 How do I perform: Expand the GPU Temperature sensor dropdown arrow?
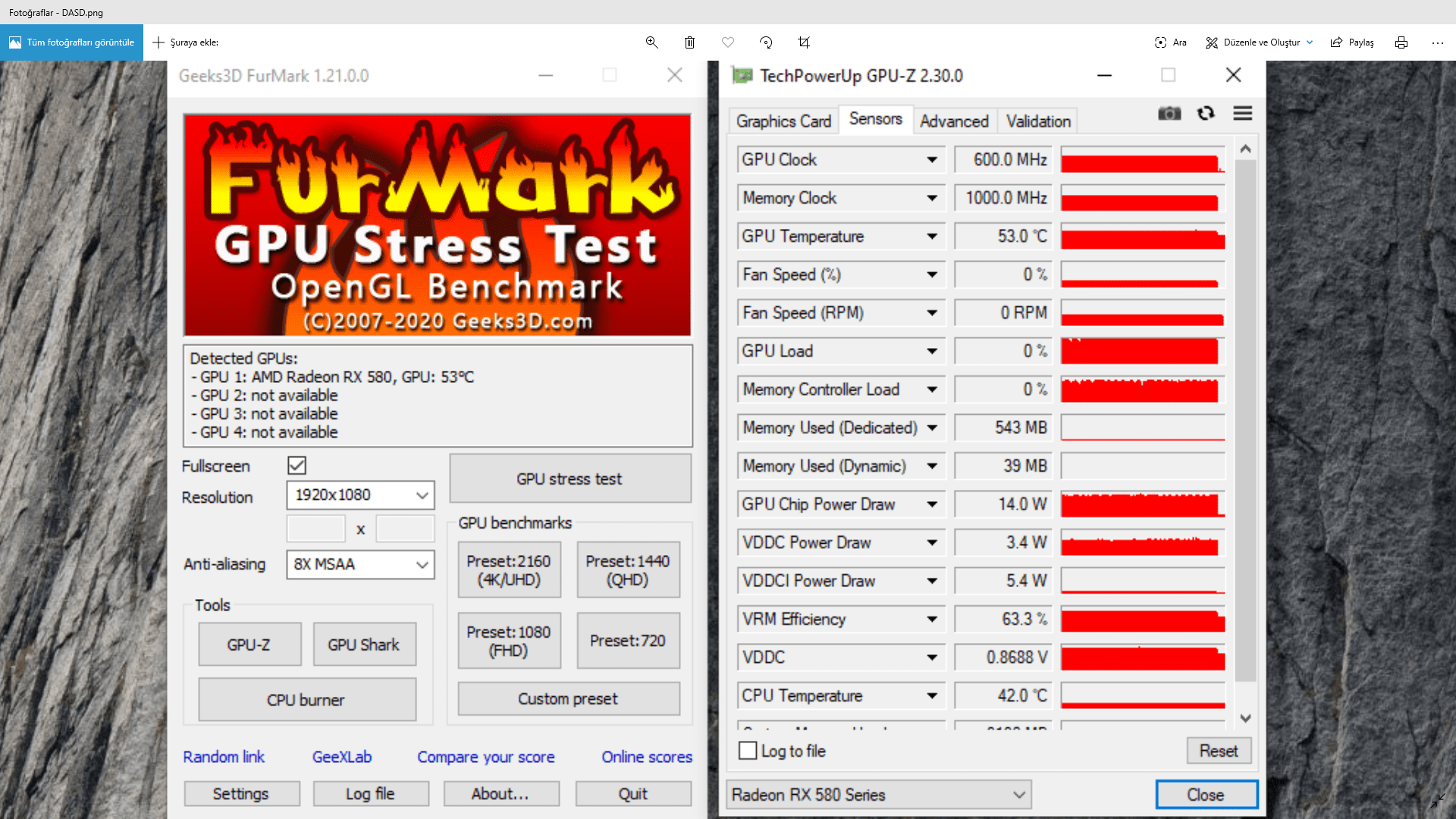click(932, 237)
